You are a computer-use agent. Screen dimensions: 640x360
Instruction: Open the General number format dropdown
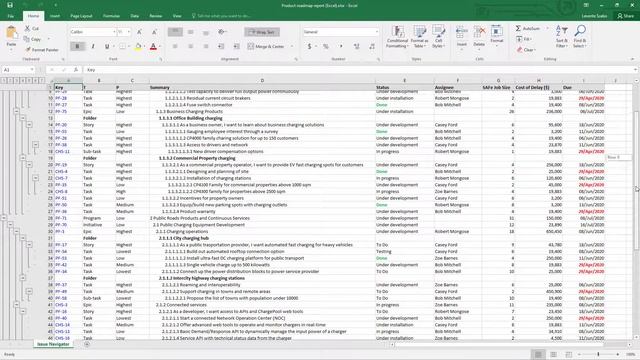point(376,32)
